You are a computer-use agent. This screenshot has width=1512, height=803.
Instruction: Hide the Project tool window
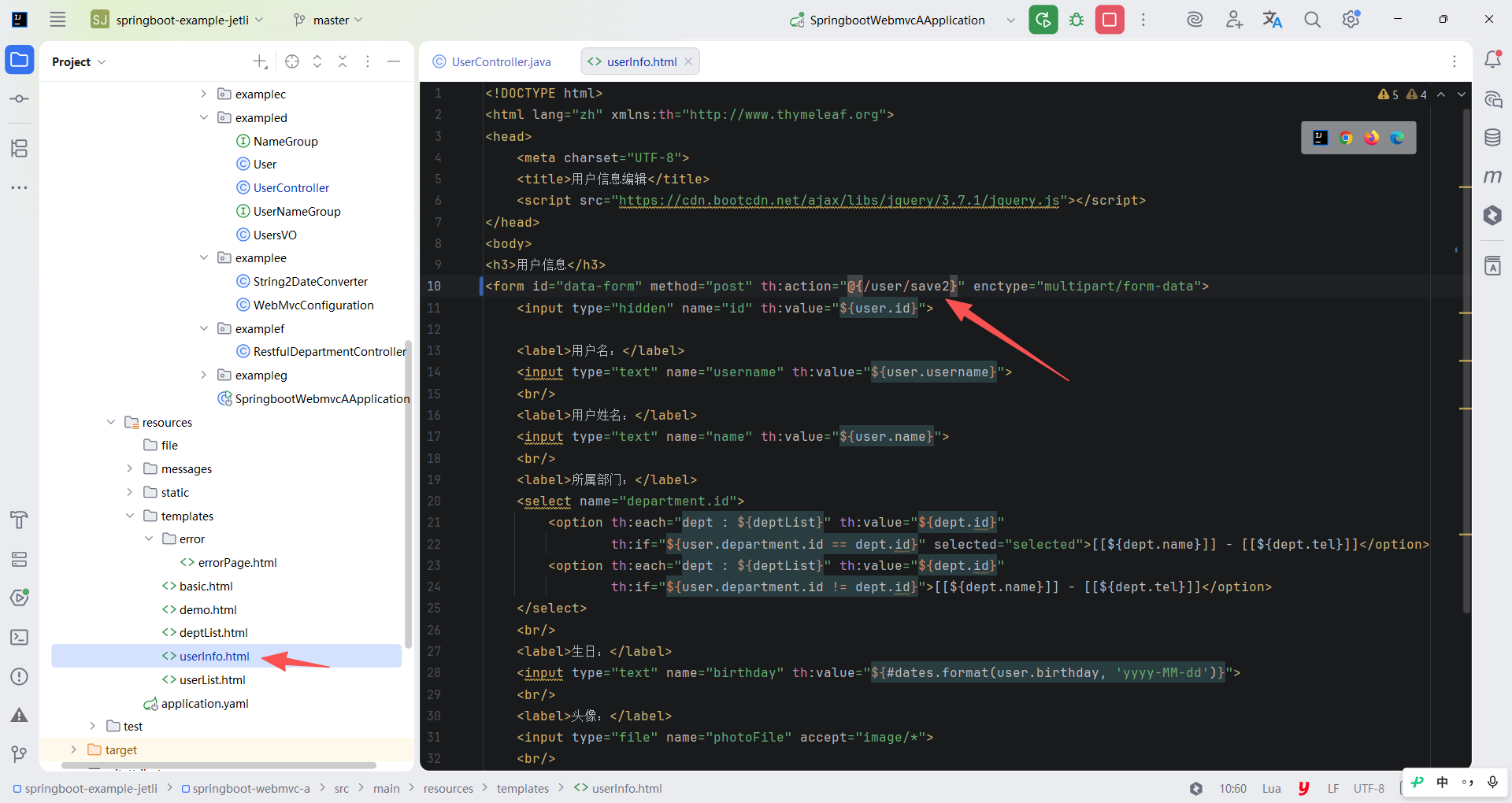[x=394, y=61]
